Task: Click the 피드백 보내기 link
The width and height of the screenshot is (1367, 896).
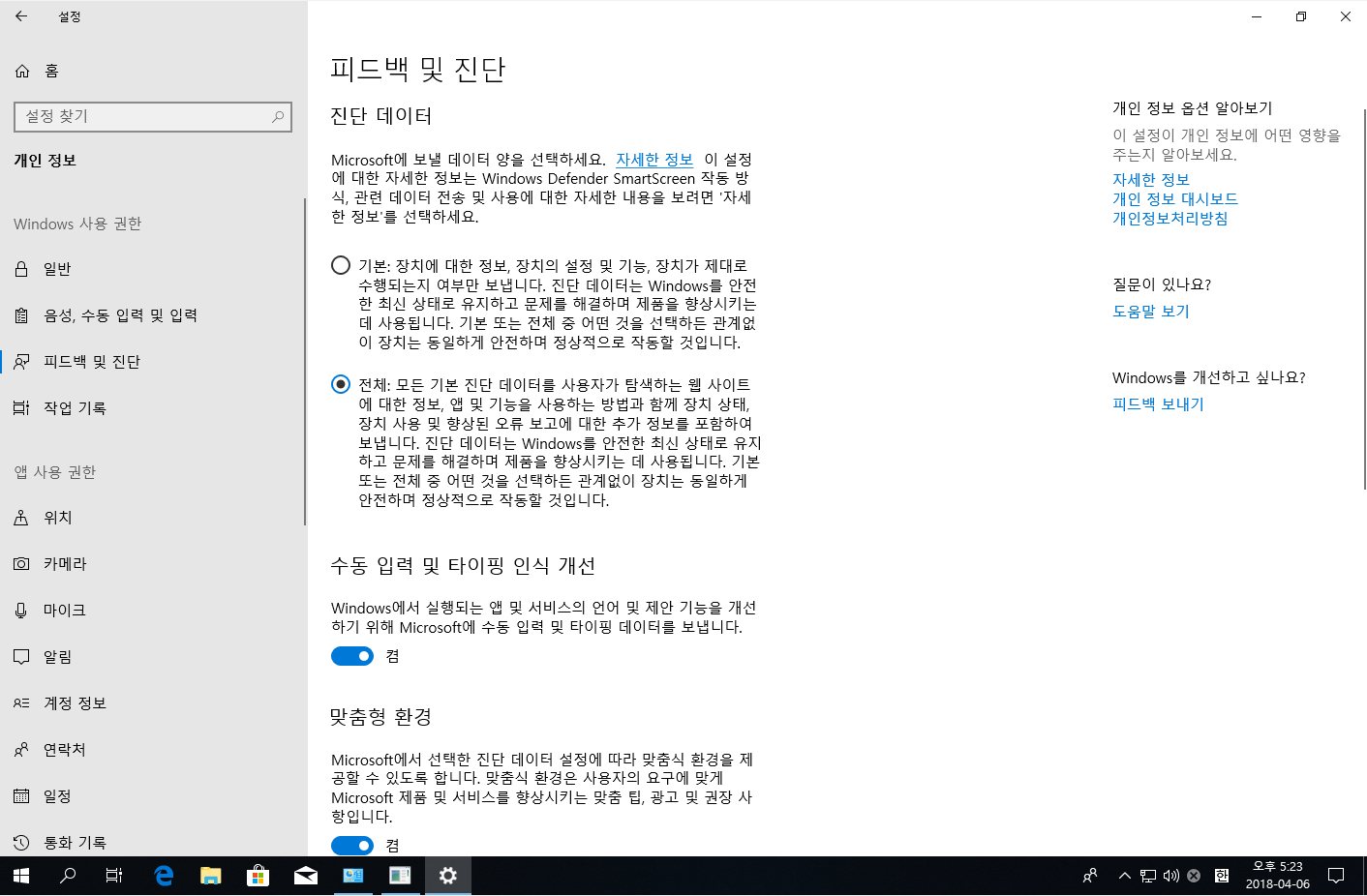Action: [1158, 404]
